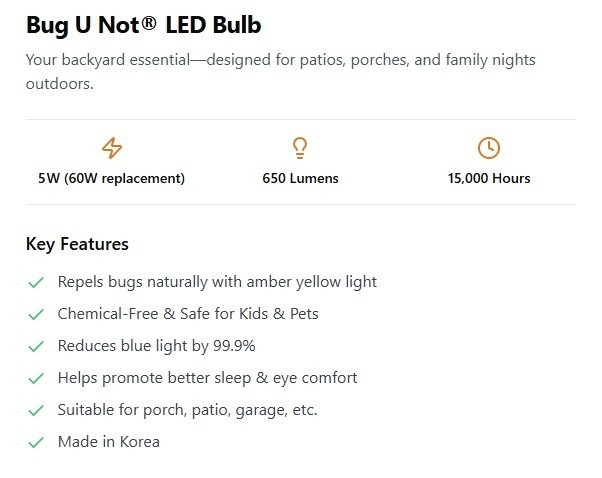Screen dimensions: 602x478
Task: Click the clock lifespan icon
Action: point(488,148)
